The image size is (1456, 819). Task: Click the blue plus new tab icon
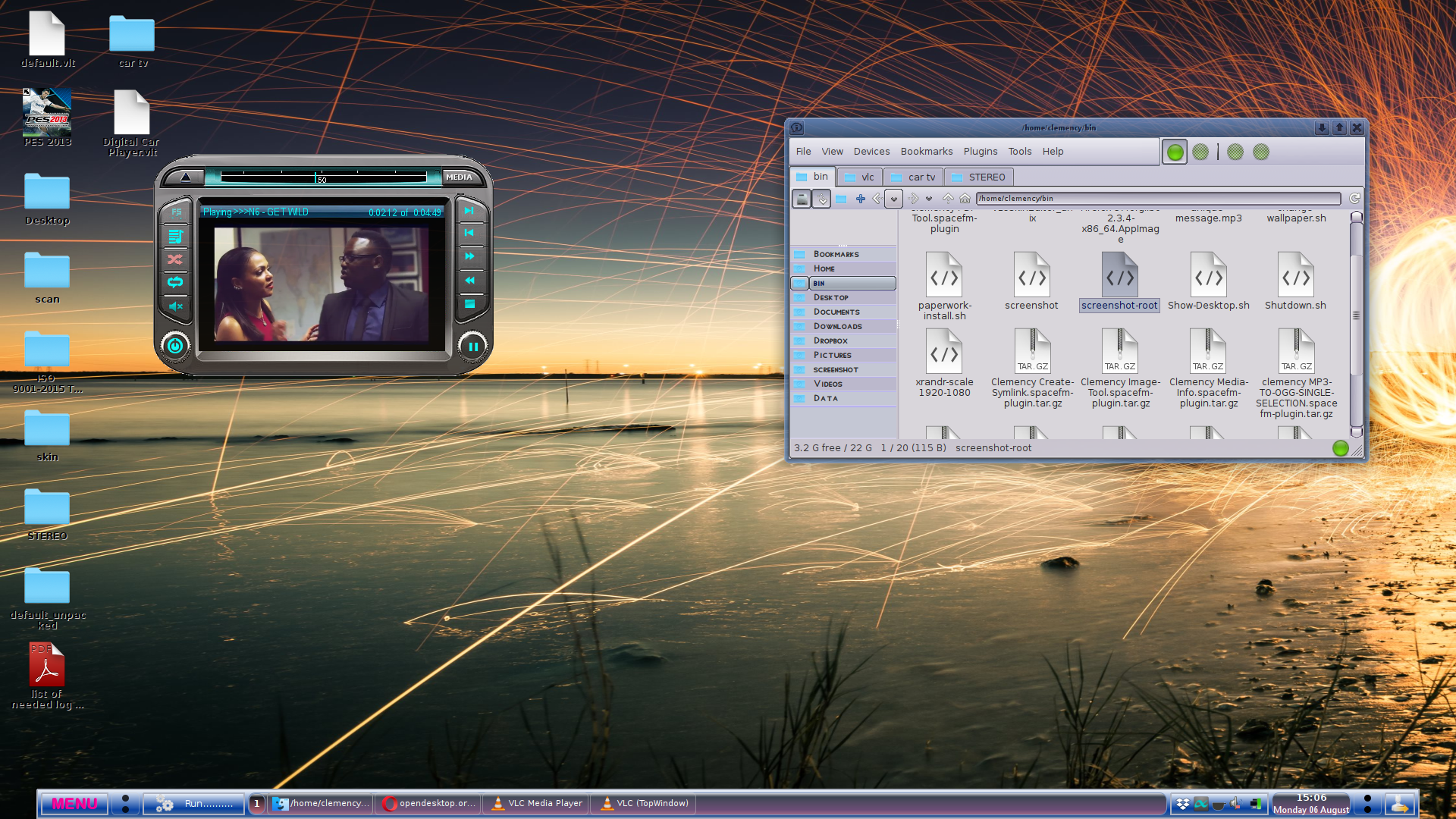coord(861,199)
